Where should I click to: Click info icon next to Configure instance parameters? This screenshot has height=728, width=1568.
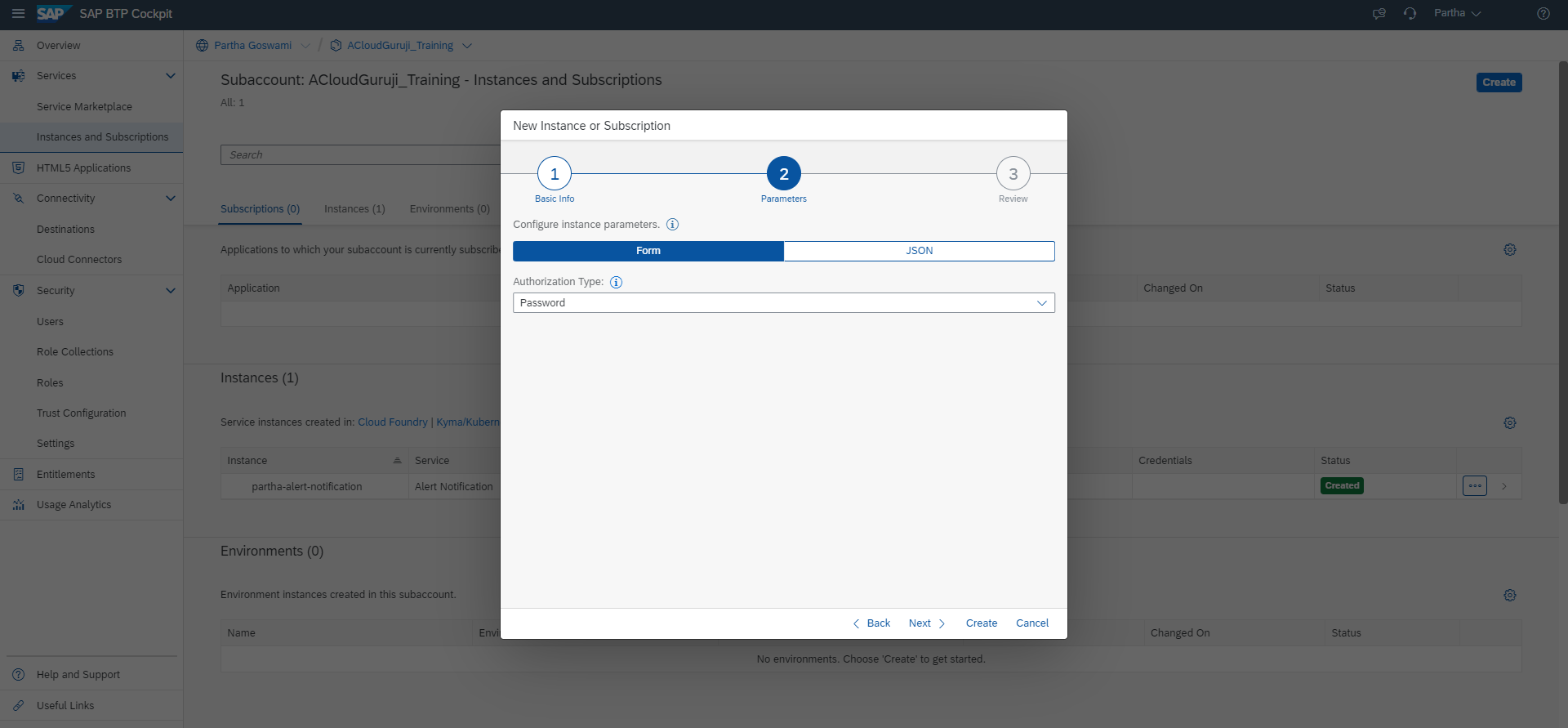point(672,225)
